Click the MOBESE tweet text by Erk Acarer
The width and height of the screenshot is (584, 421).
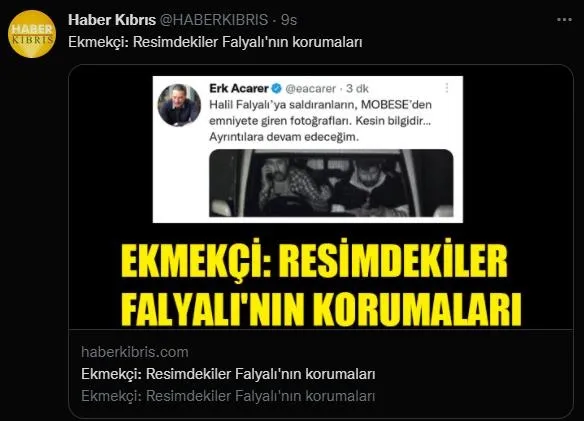point(320,121)
